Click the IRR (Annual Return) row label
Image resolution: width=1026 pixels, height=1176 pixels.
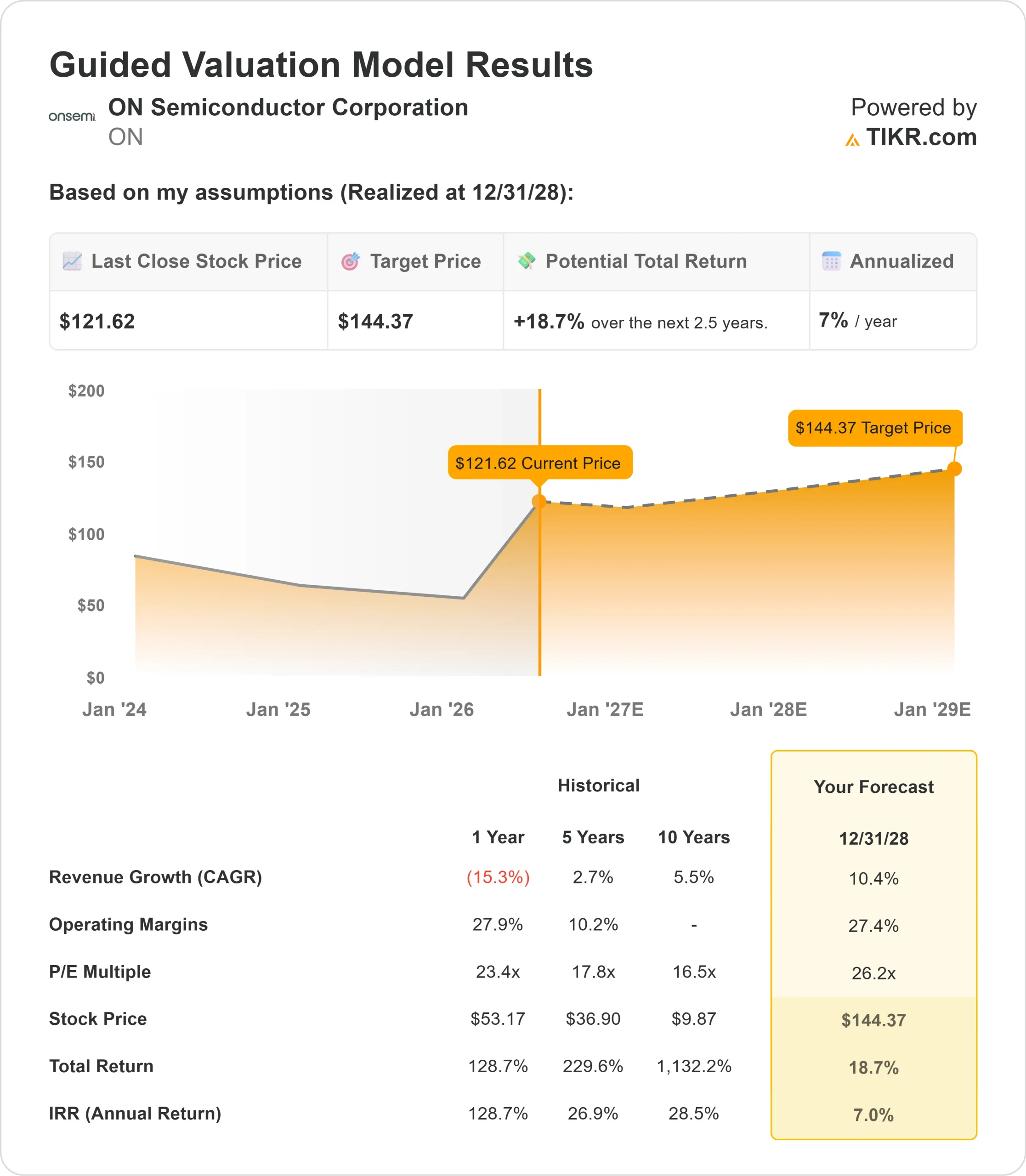point(135,1114)
